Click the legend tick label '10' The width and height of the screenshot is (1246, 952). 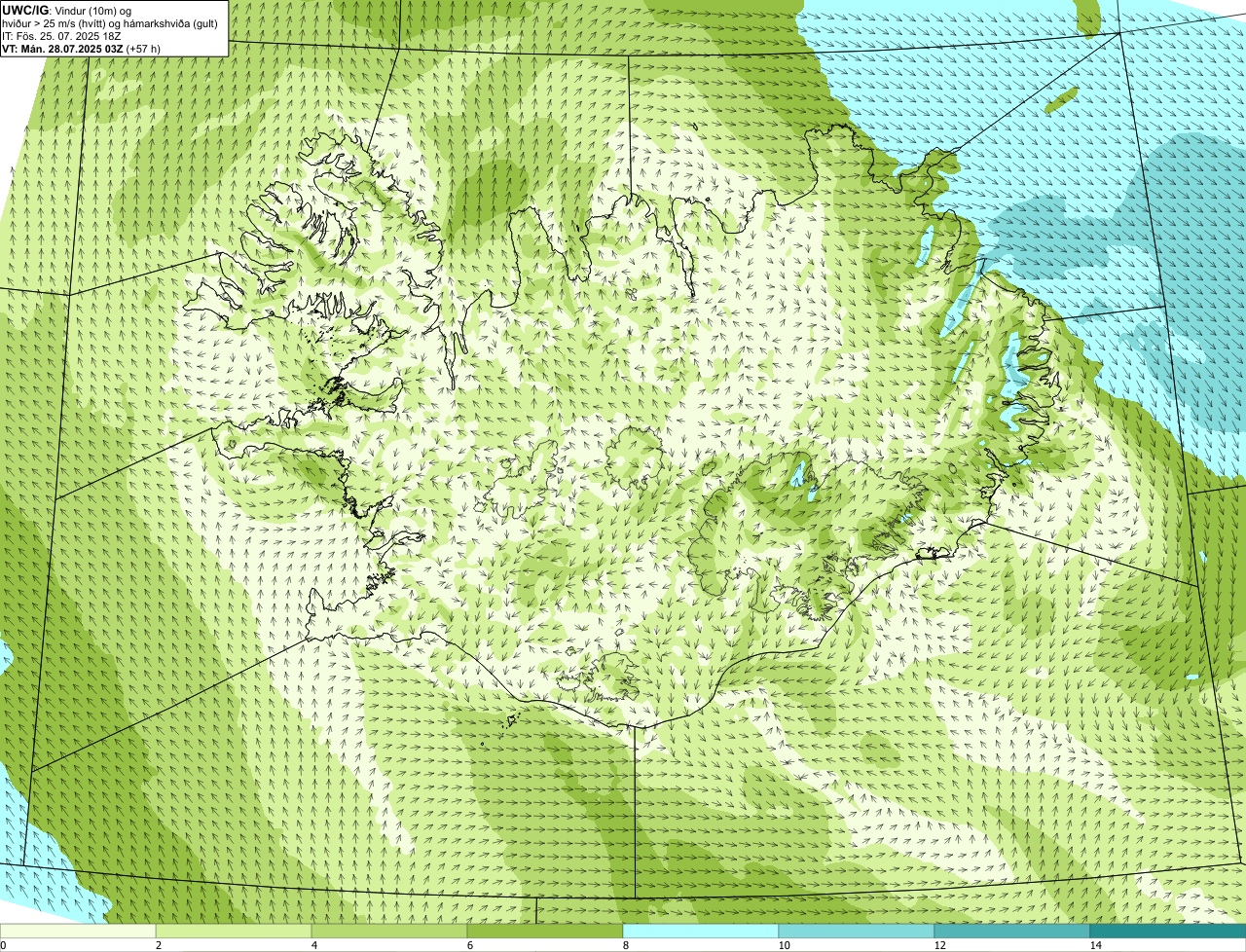click(784, 945)
